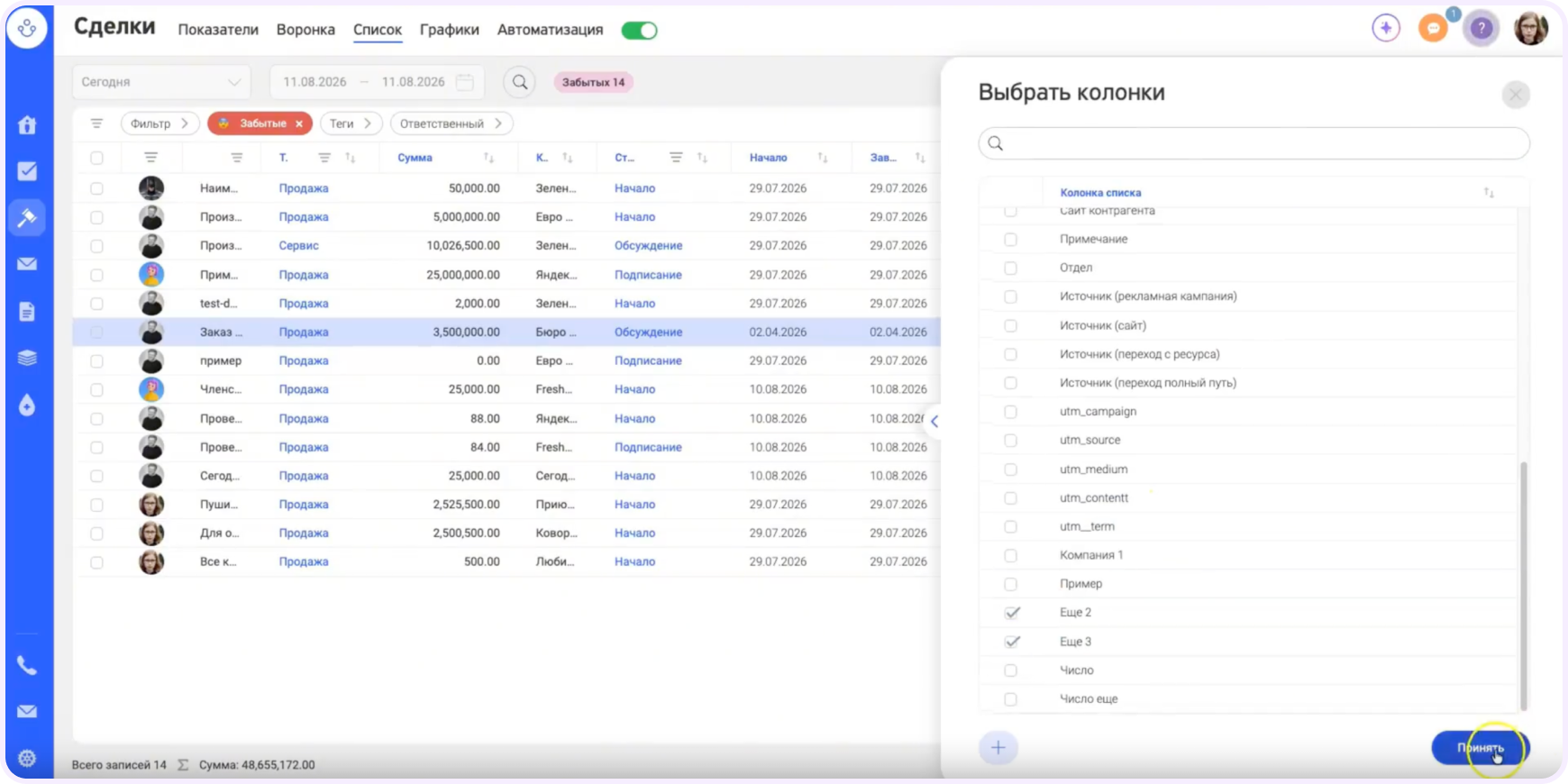Check the utm_campaign column checkbox
Screen dimensions: 1568x784
point(1010,412)
